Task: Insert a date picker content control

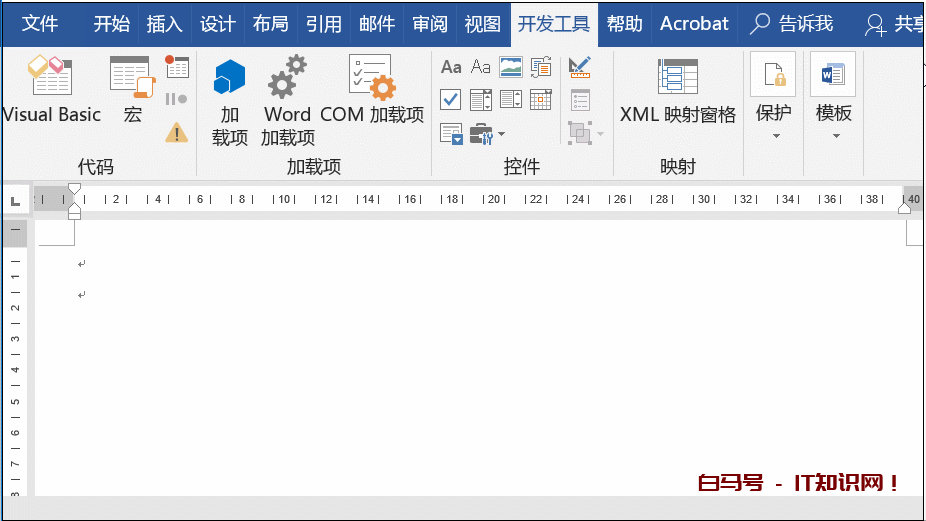Action: [x=541, y=99]
